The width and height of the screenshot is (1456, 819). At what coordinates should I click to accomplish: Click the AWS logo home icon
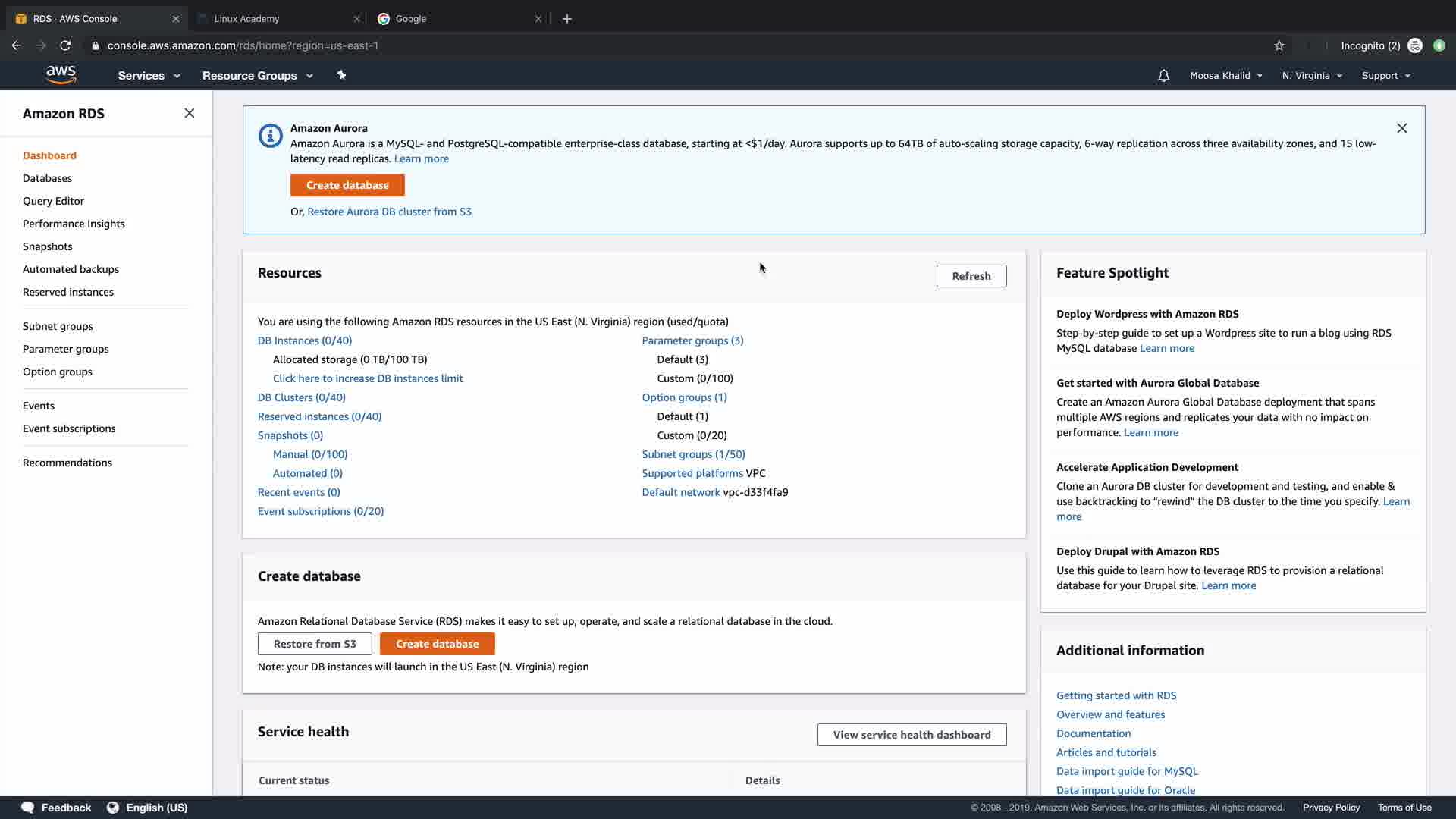pyautogui.click(x=61, y=74)
